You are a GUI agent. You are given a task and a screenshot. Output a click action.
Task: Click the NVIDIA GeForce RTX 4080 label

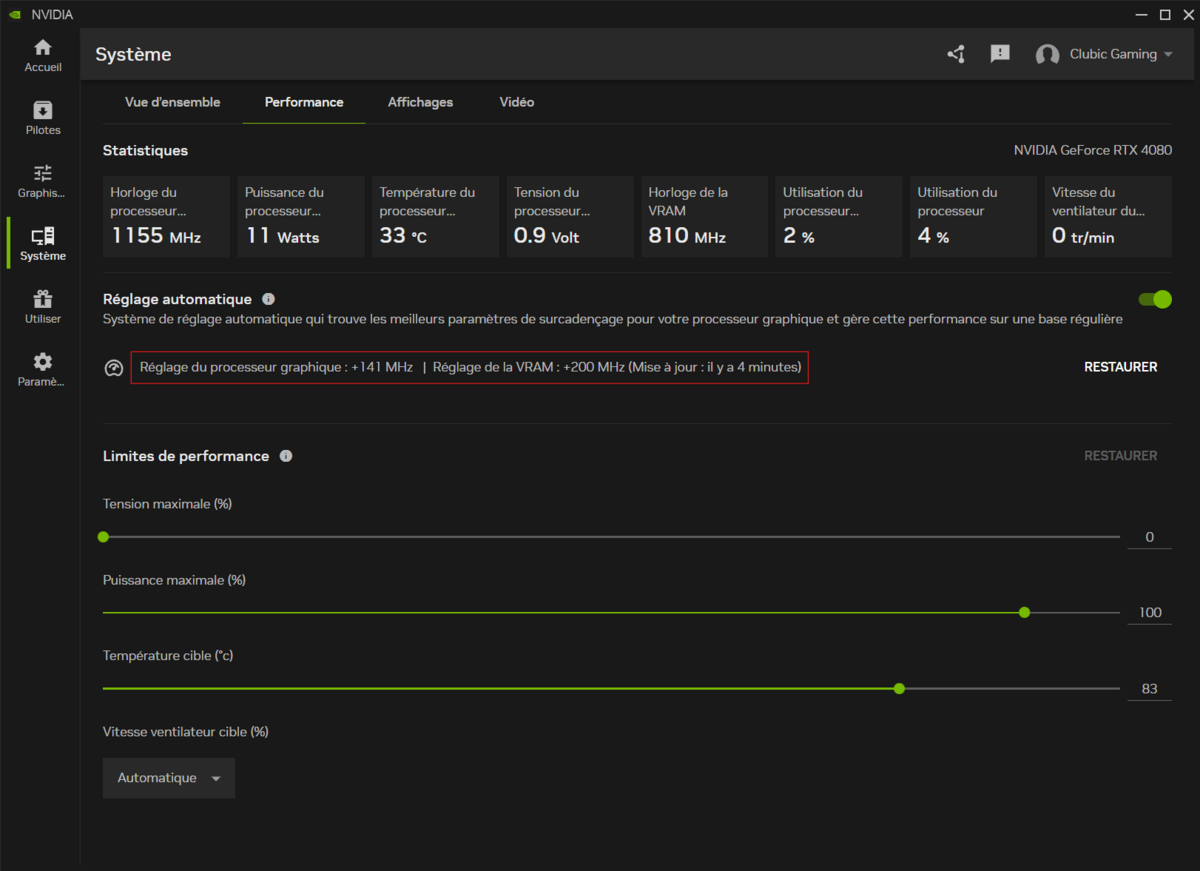[x=1093, y=150]
